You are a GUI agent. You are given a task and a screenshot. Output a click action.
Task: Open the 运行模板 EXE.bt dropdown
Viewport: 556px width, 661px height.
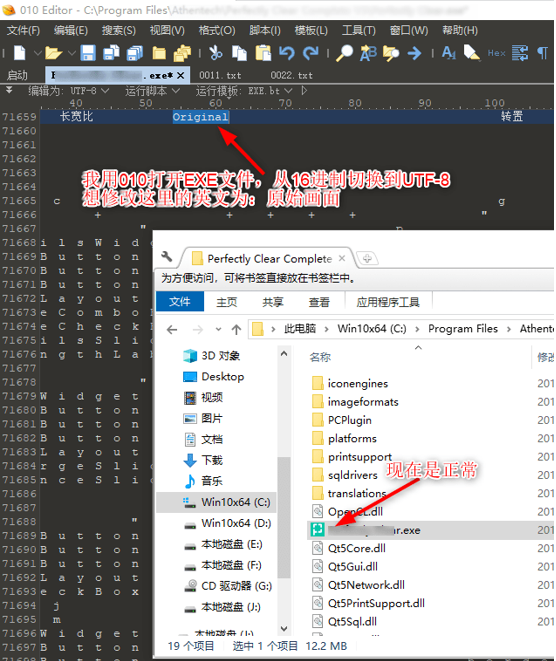click(x=244, y=91)
